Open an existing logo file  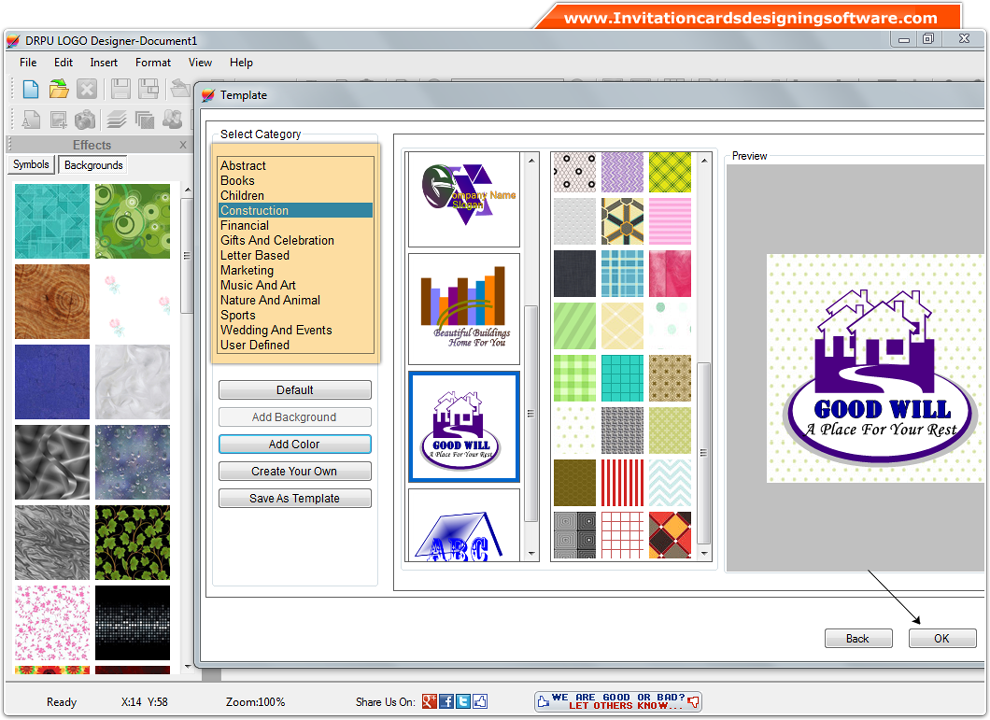(x=58, y=88)
